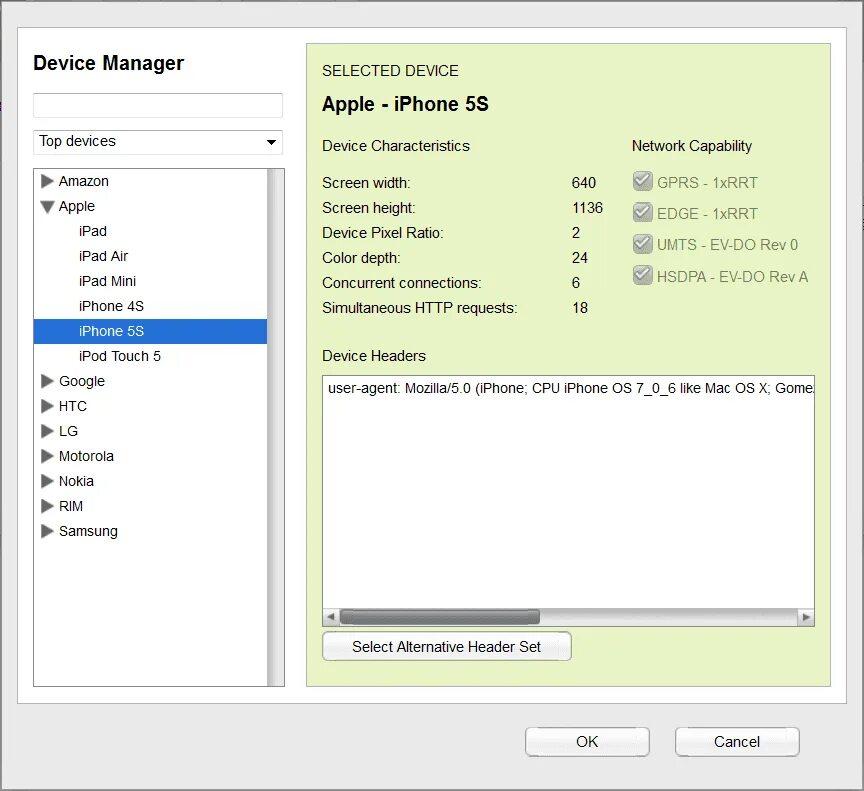Click the left arrow of headers scrollbar
The height and width of the screenshot is (791, 864).
click(331, 617)
